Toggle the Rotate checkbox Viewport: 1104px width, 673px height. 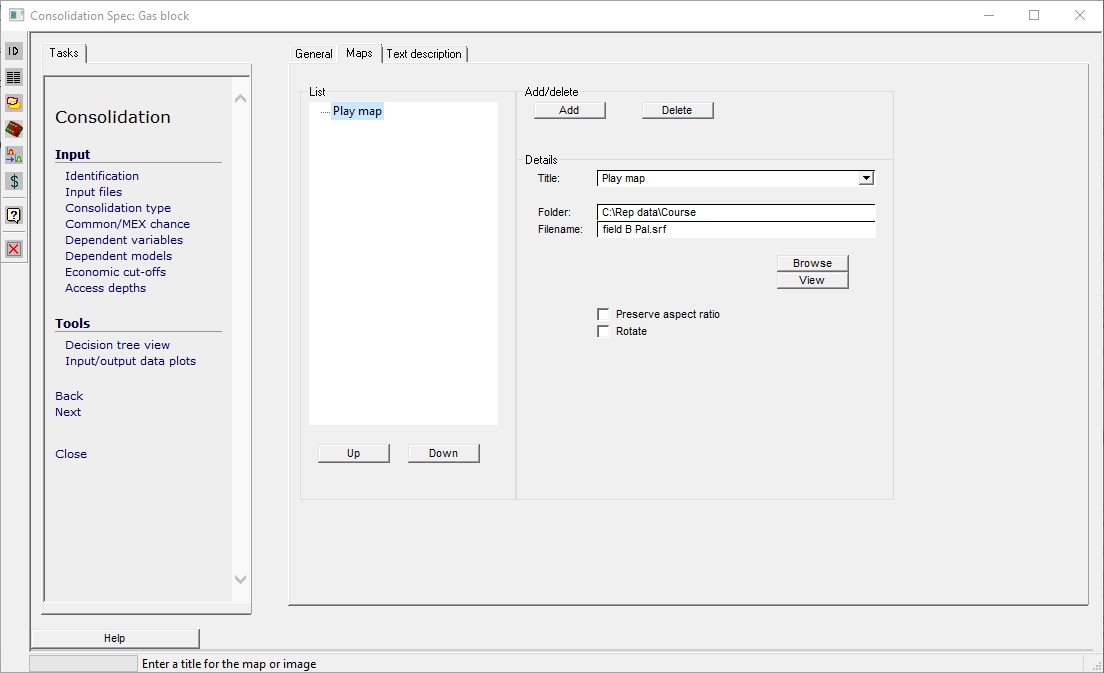pyautogui.click(x=604, y=331)
